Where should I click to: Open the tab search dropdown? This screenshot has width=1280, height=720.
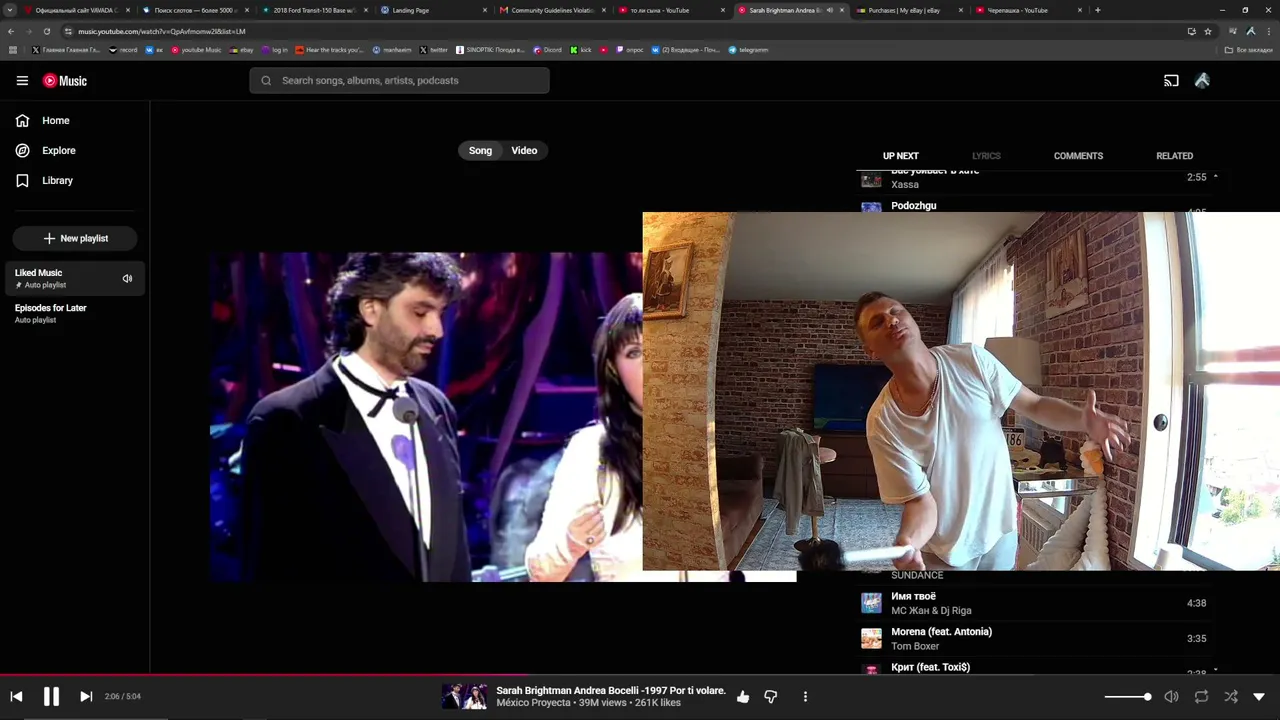(10, 10)
